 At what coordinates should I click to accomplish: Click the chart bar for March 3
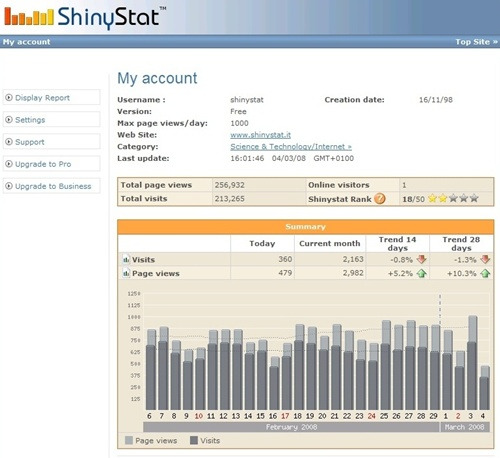472,363
